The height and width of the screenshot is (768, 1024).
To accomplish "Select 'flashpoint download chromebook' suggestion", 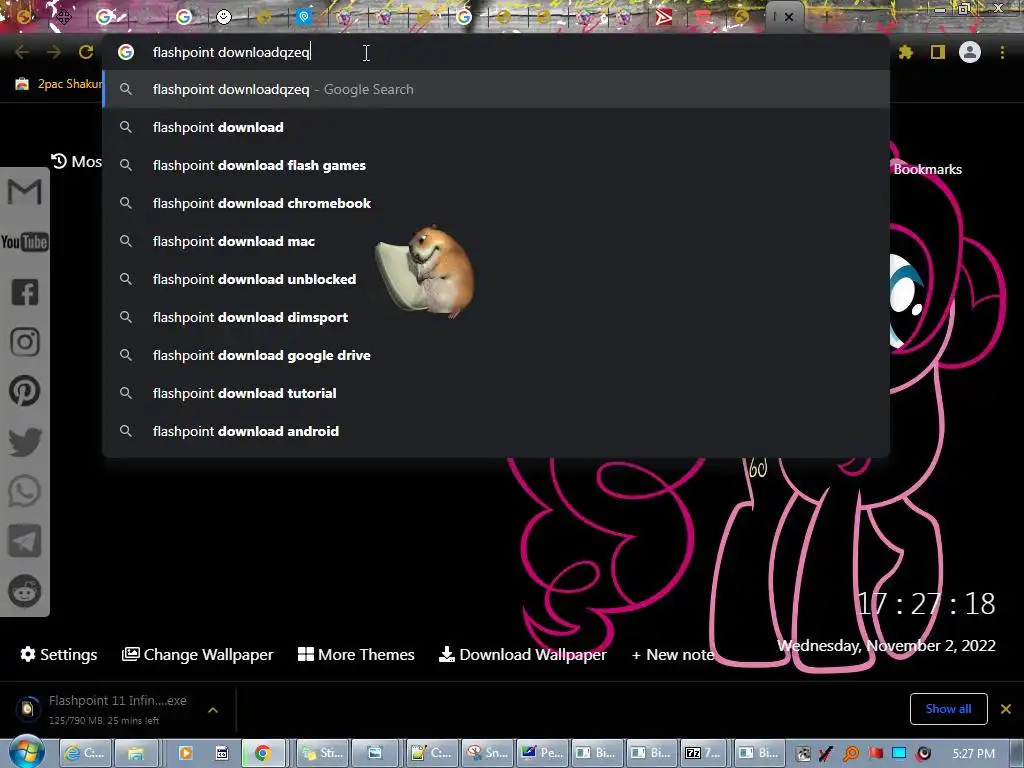I will [496, 203].
